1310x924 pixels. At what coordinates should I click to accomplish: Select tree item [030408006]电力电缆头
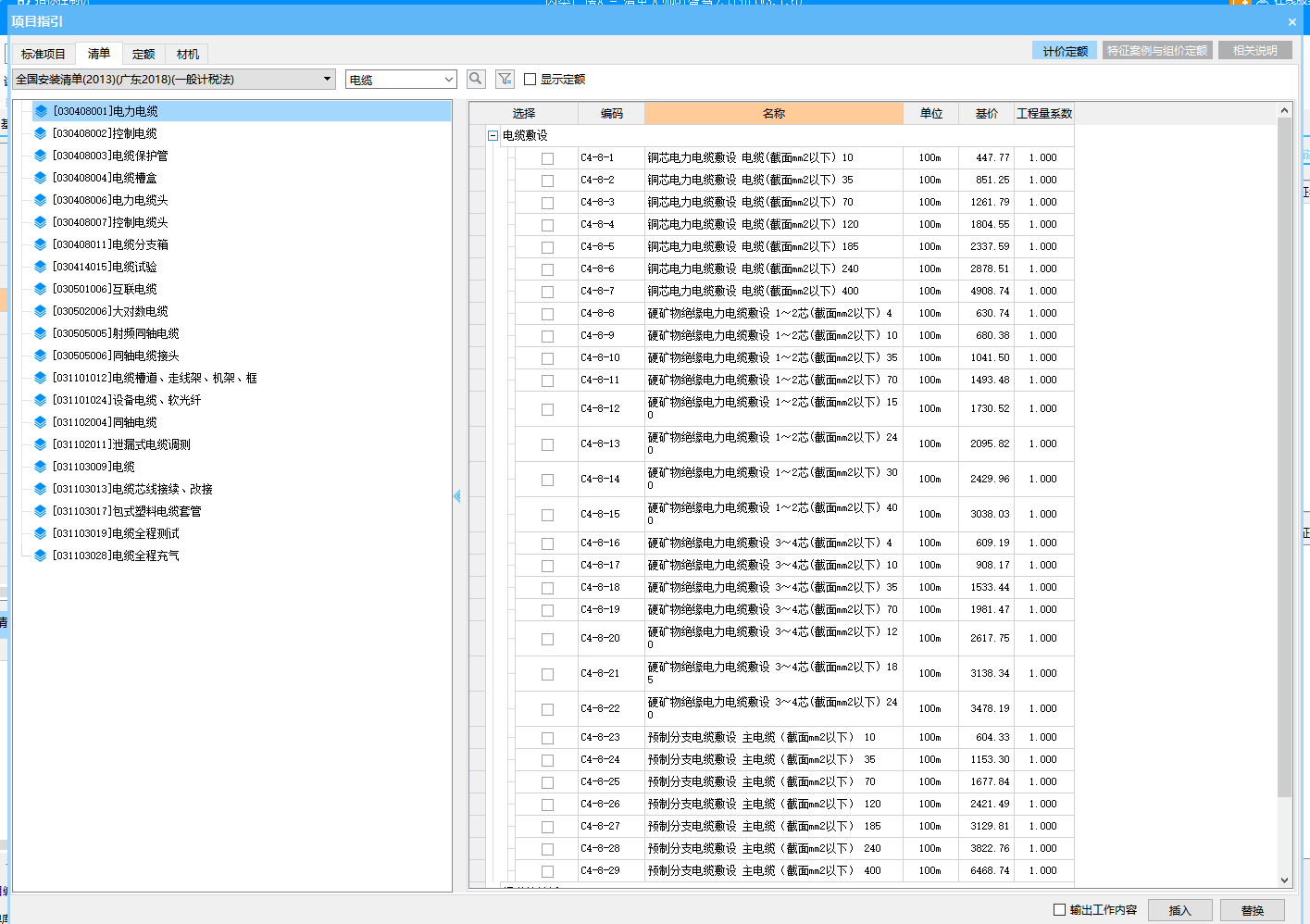[x=110, y=200]
